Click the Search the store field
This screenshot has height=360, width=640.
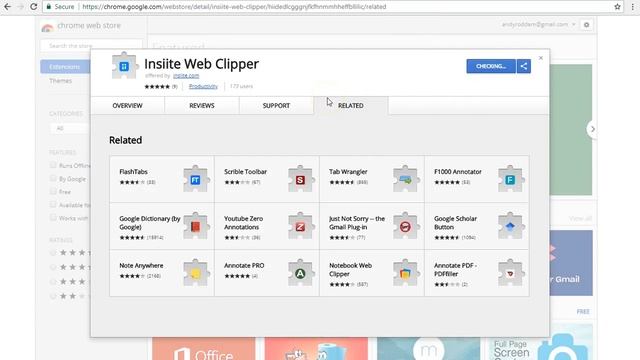pyautogui.click(x=91, y=46)
